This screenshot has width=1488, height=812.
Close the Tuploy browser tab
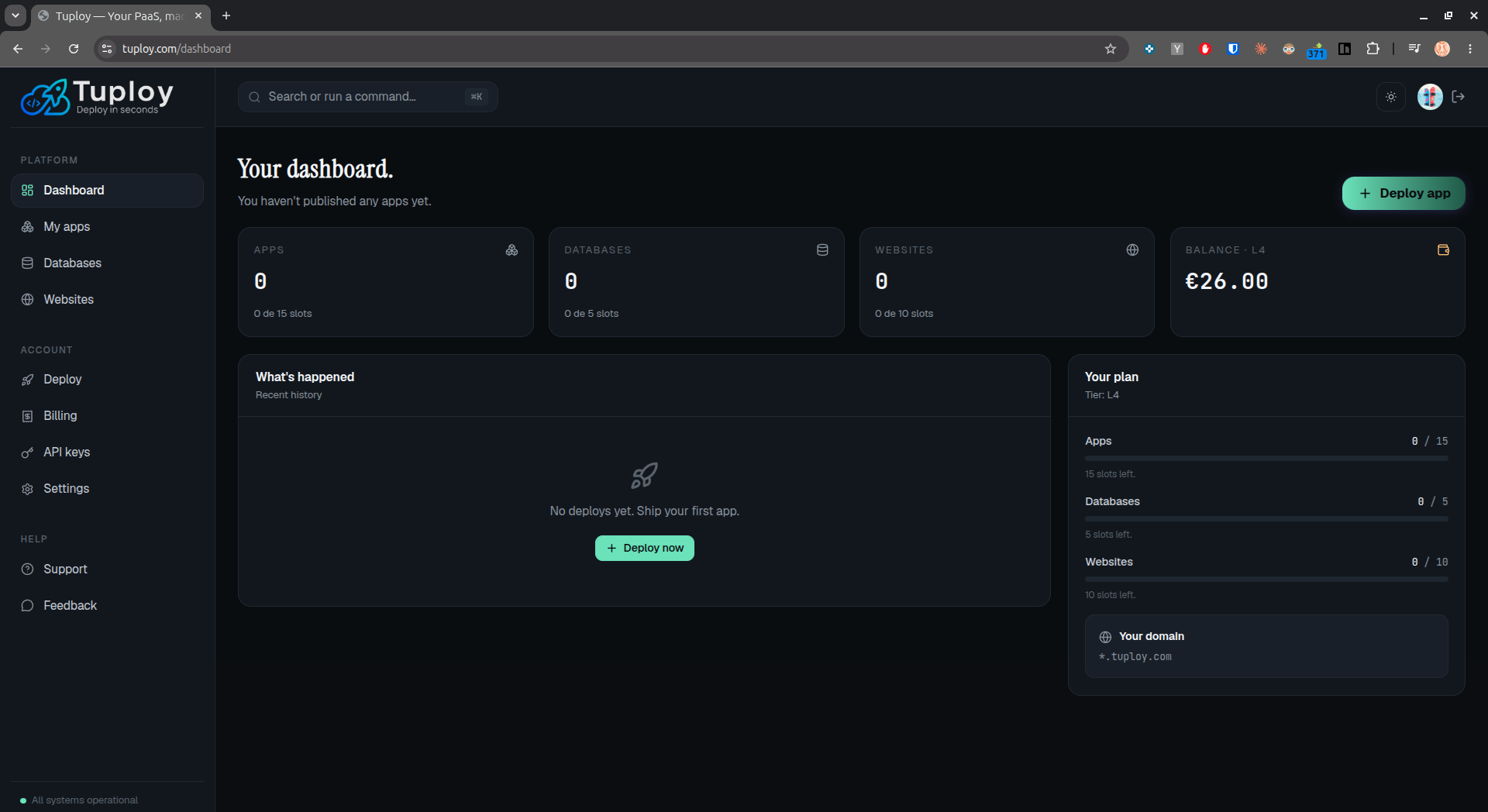pyautogui.click(x=198, y=15)
